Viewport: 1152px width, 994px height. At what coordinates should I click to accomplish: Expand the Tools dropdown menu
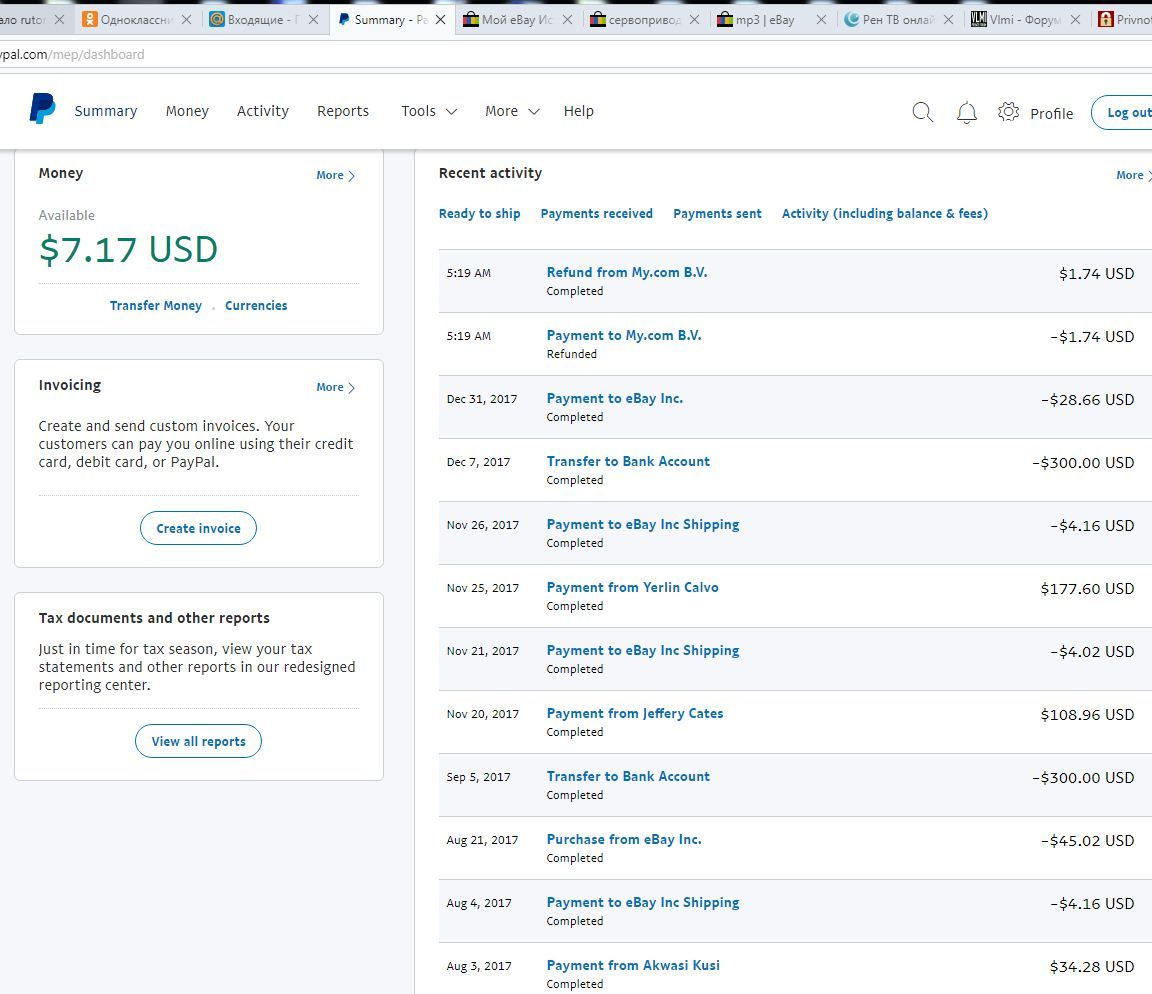(x=428, y=111)
